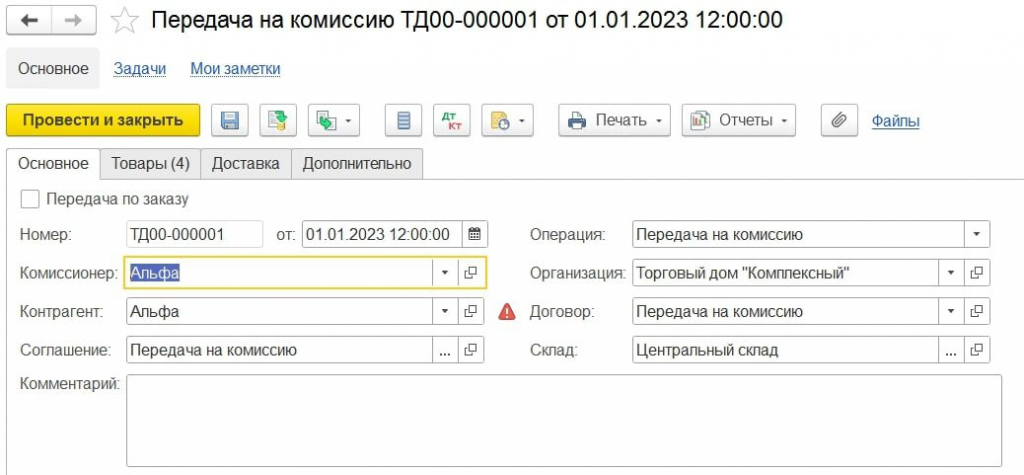Click the red warning triangle near Договор
Image resolution: width=1024 pixels, height=475 pixels.
[507, 312]
